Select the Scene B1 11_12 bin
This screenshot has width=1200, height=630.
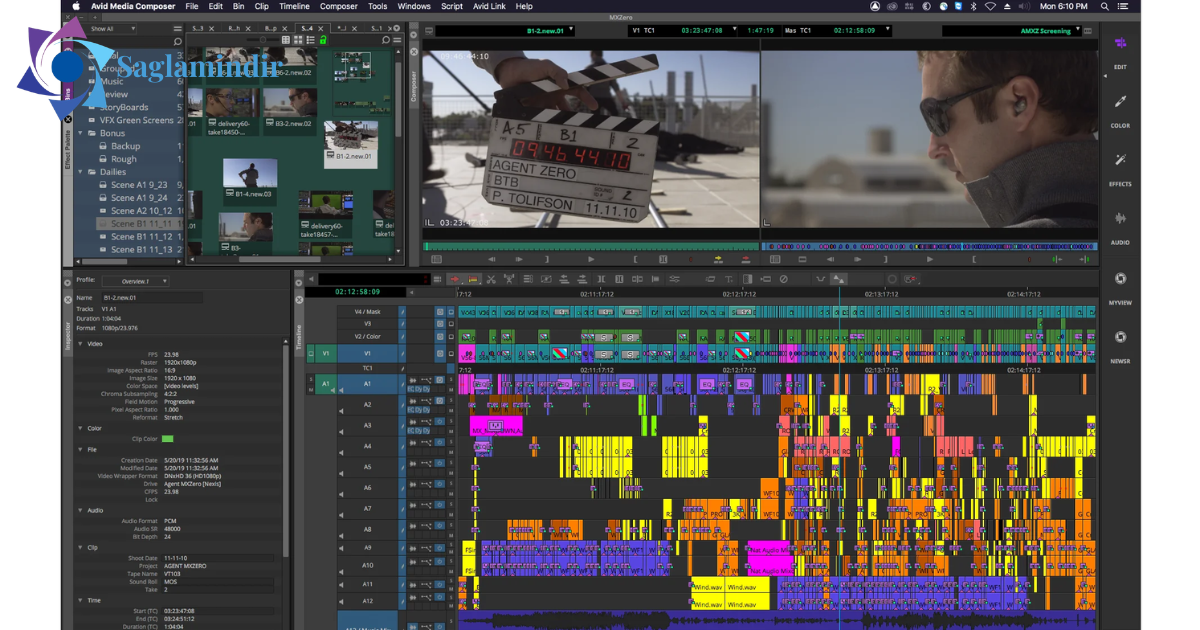(141, 237)
